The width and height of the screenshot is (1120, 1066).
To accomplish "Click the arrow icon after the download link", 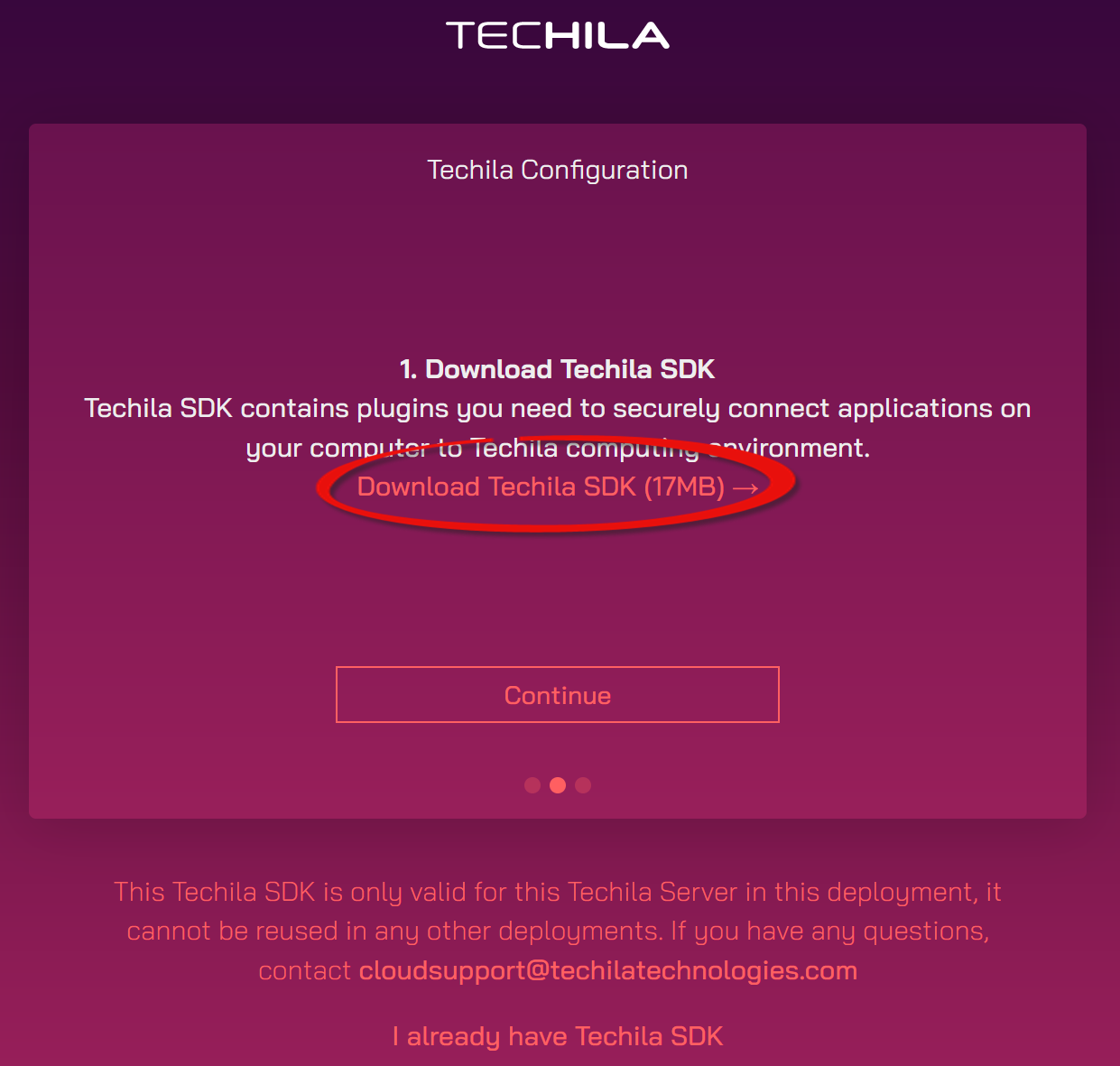I will click(x=745, y=487).
